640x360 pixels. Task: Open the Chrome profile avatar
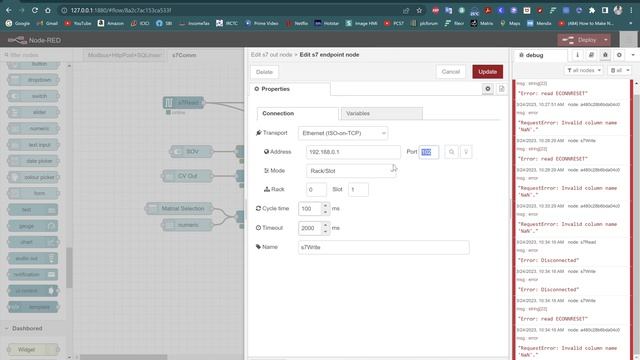618,10
